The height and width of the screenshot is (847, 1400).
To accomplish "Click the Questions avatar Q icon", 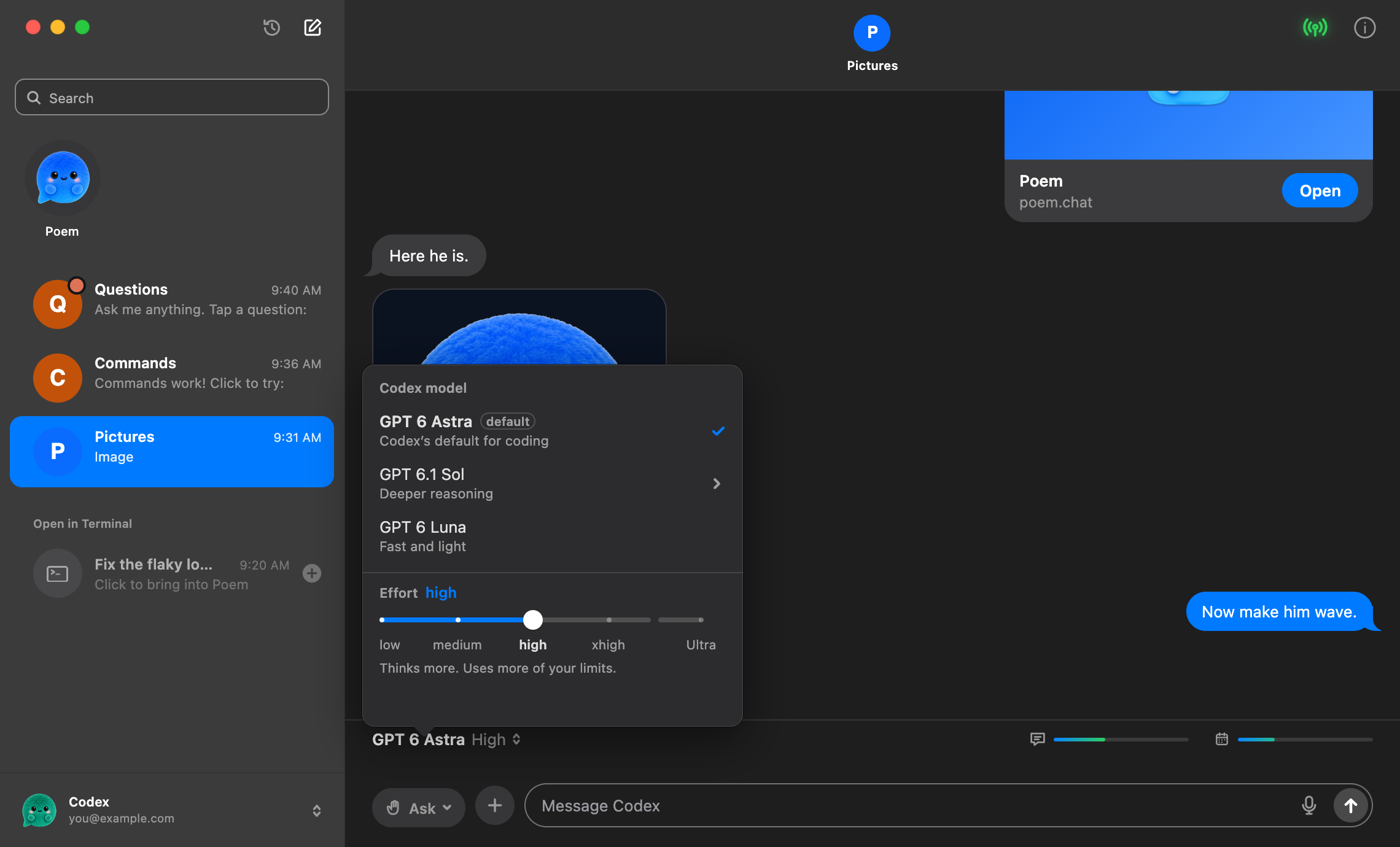I will pos(58,304).
